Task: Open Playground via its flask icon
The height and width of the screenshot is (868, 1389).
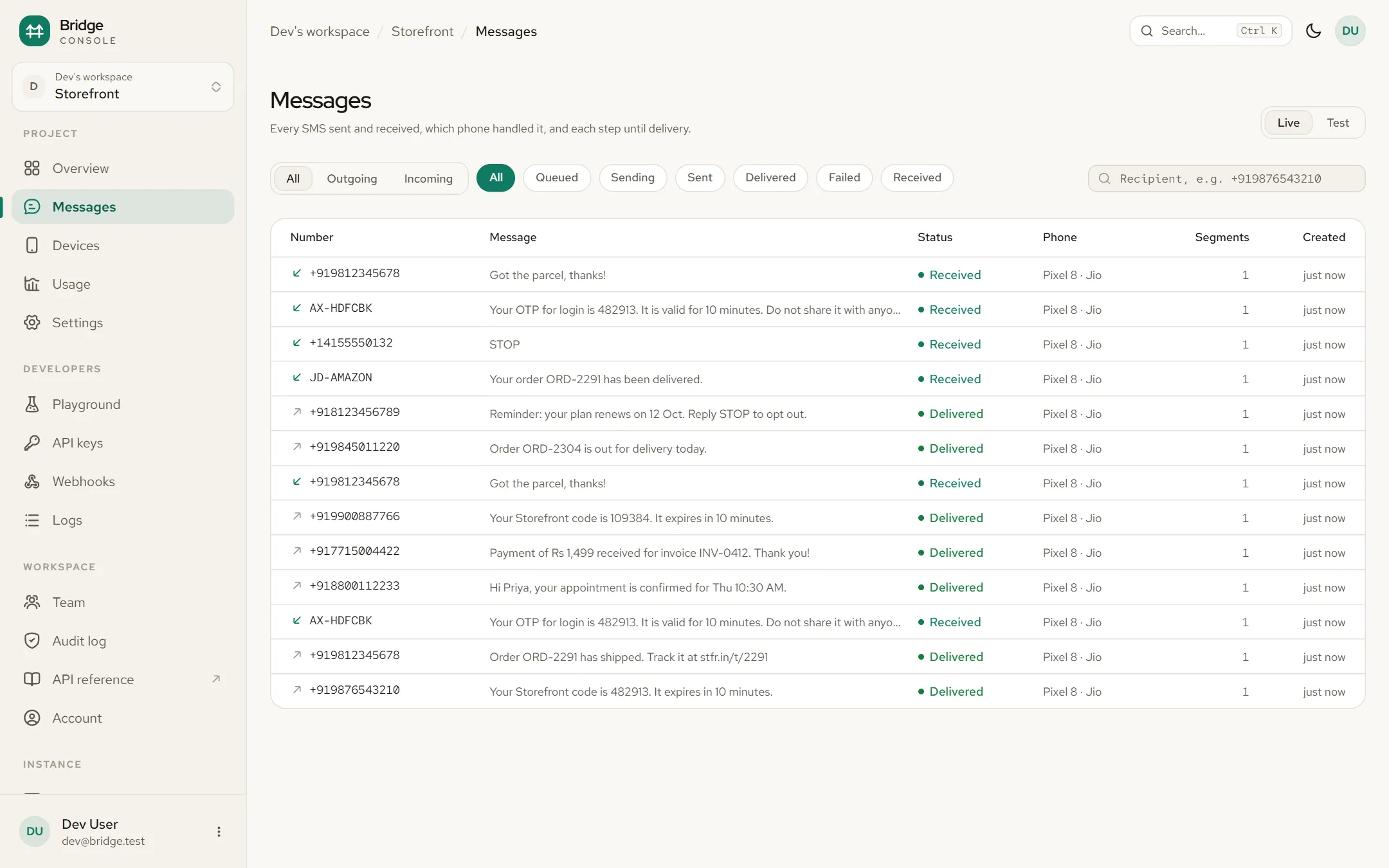Action: point(32,404)
